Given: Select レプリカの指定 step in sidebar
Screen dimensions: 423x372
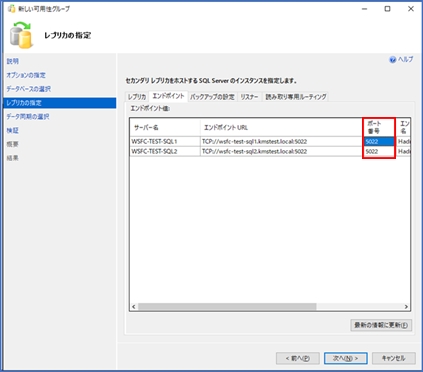Looking at the screenshot, I should tap(60, 103).
